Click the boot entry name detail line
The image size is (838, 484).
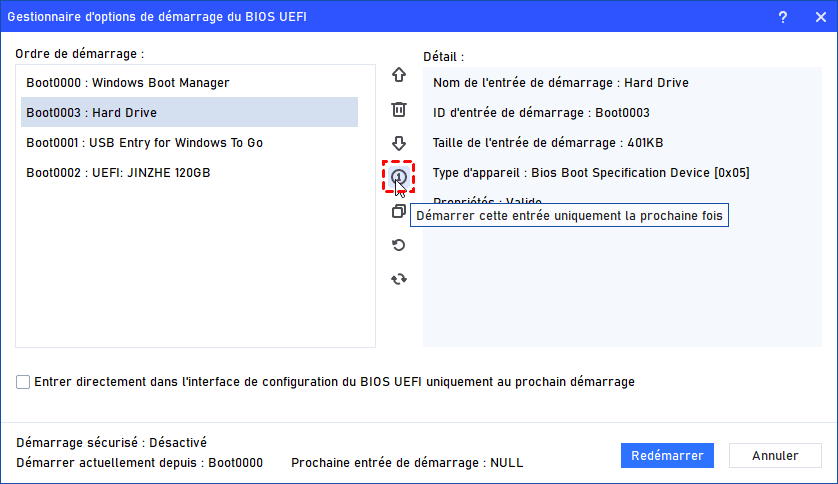(x=560, y=83)
